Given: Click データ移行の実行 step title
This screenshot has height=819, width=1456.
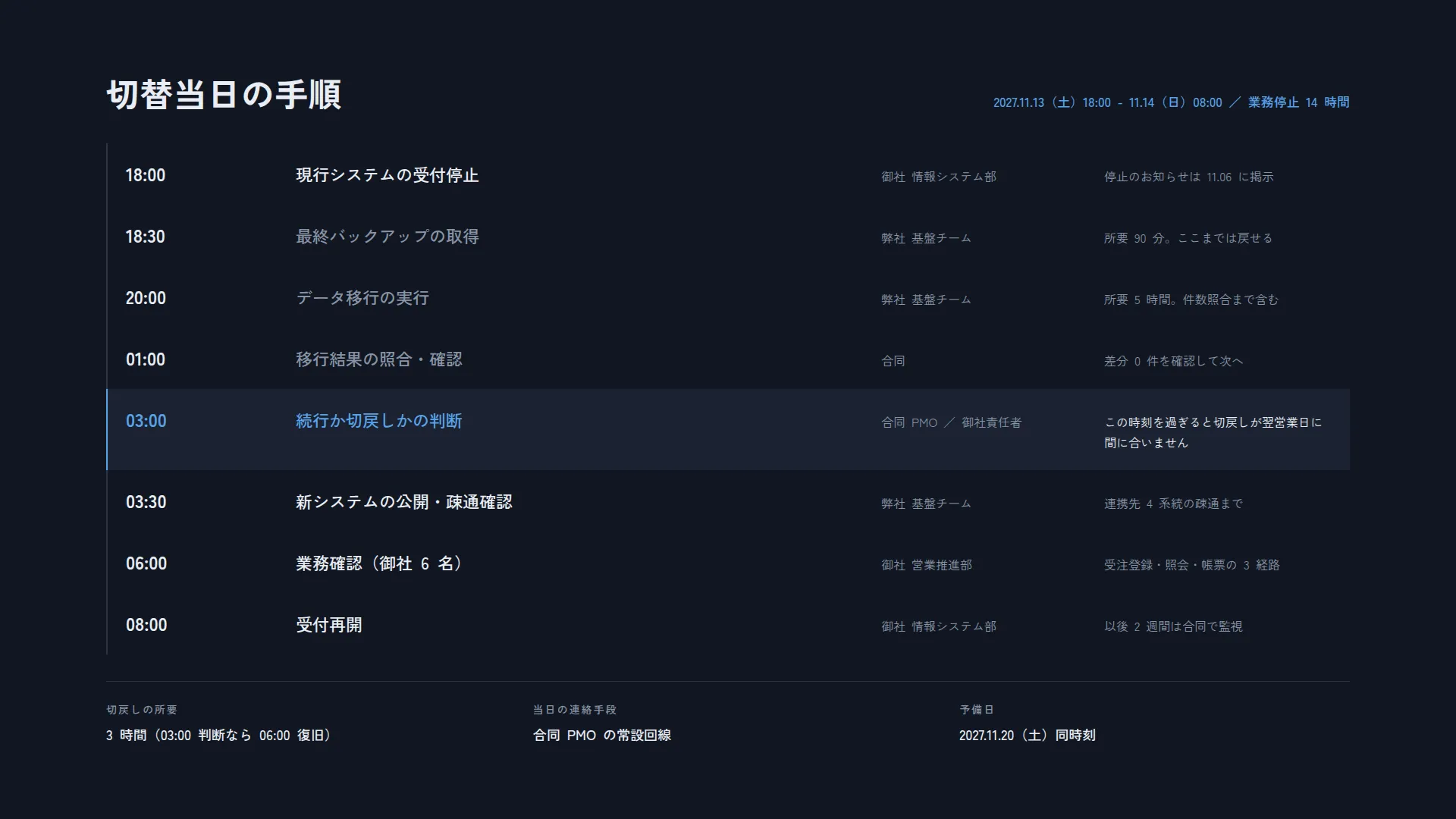Looking at the screenshot, I should pos(362,298).
